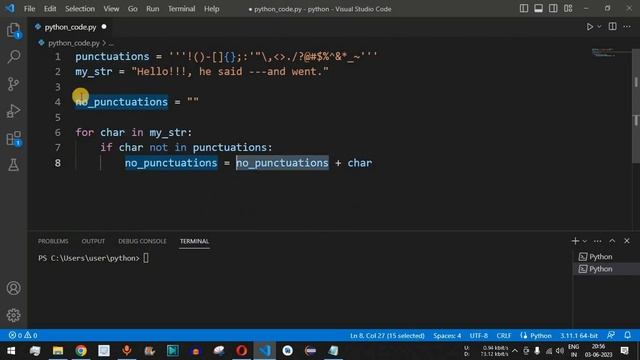Change encoding via UTF-8 status item
Viewport: 640px width, 360px height.
tap(478, 336)
